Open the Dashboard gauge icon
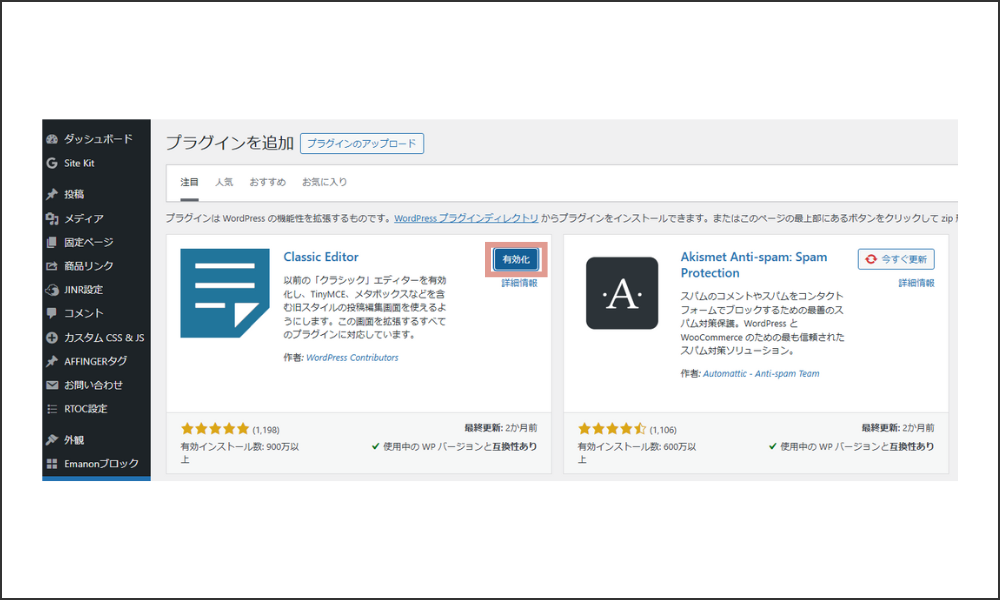Image resolution: width=1000 pixels, height=600 pixels. (x=52, y=139)
